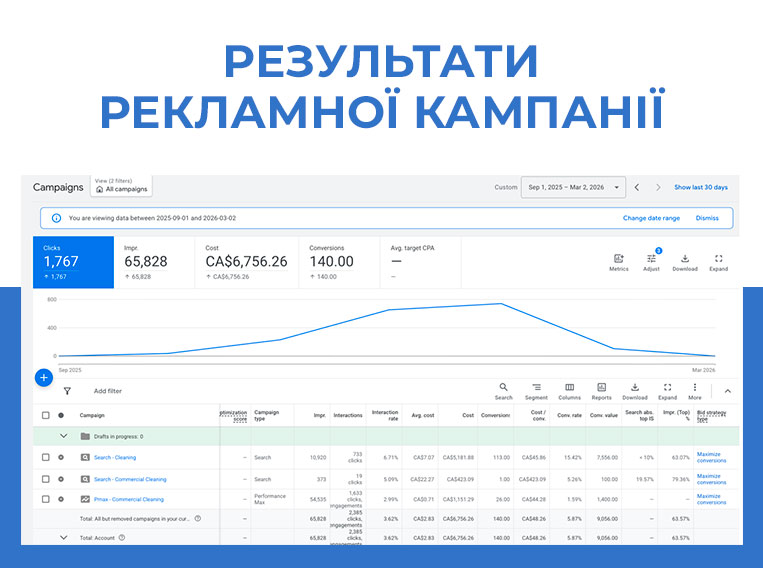Click the 15.42% conversion rate cell
Image resolution: width=763 pixels, height=568 pixels.
[x=572, y=458]
